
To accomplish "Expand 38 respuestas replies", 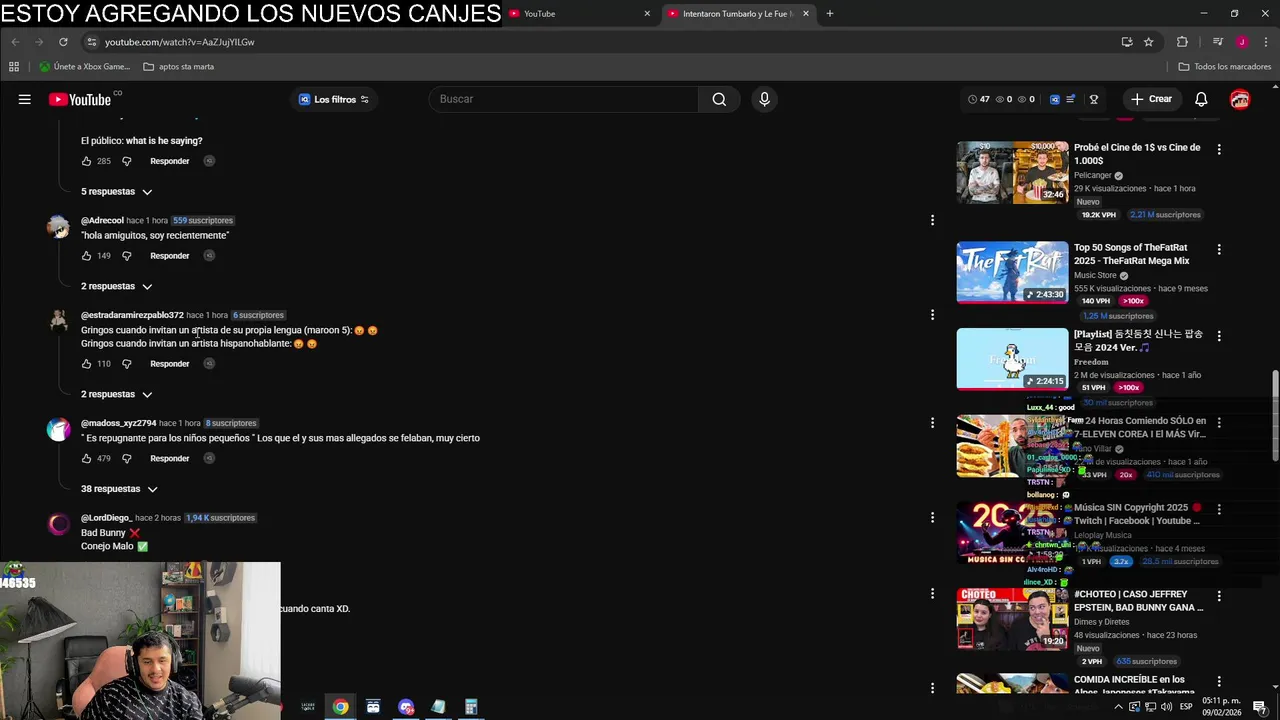I will [120, 489].
